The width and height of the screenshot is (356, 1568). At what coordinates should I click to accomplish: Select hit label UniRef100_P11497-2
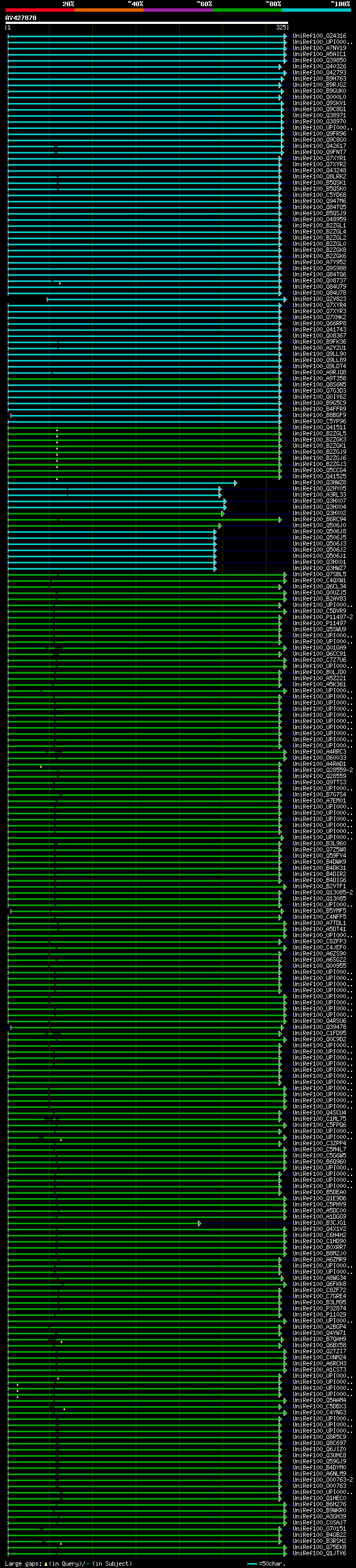(323, 617)
